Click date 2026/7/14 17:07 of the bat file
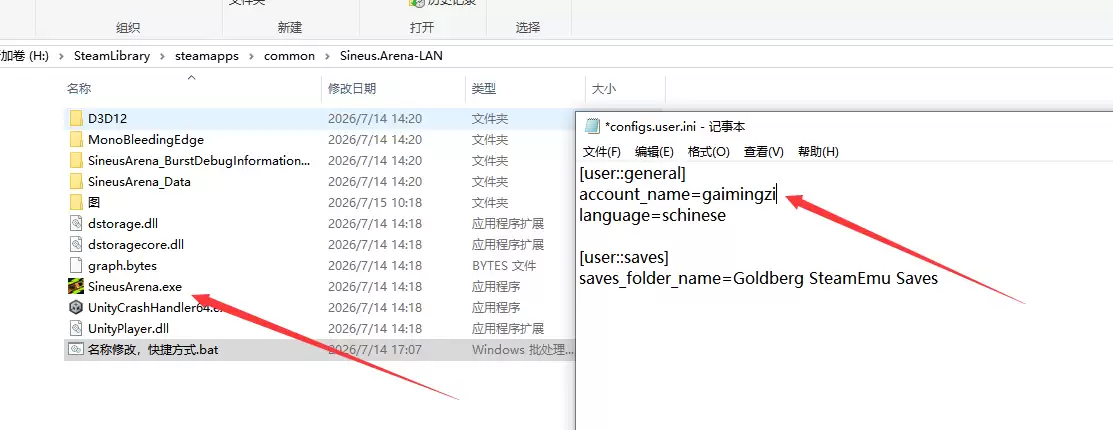The width and height of the screenshot is (1113, 430). point(375,349)
